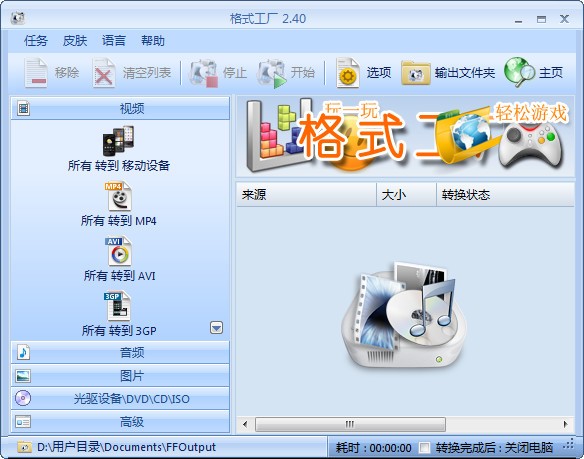The height and width of the screenshot is (459, 584).
Task: Maximize the Format Factory window
Action: pos(542,19)
